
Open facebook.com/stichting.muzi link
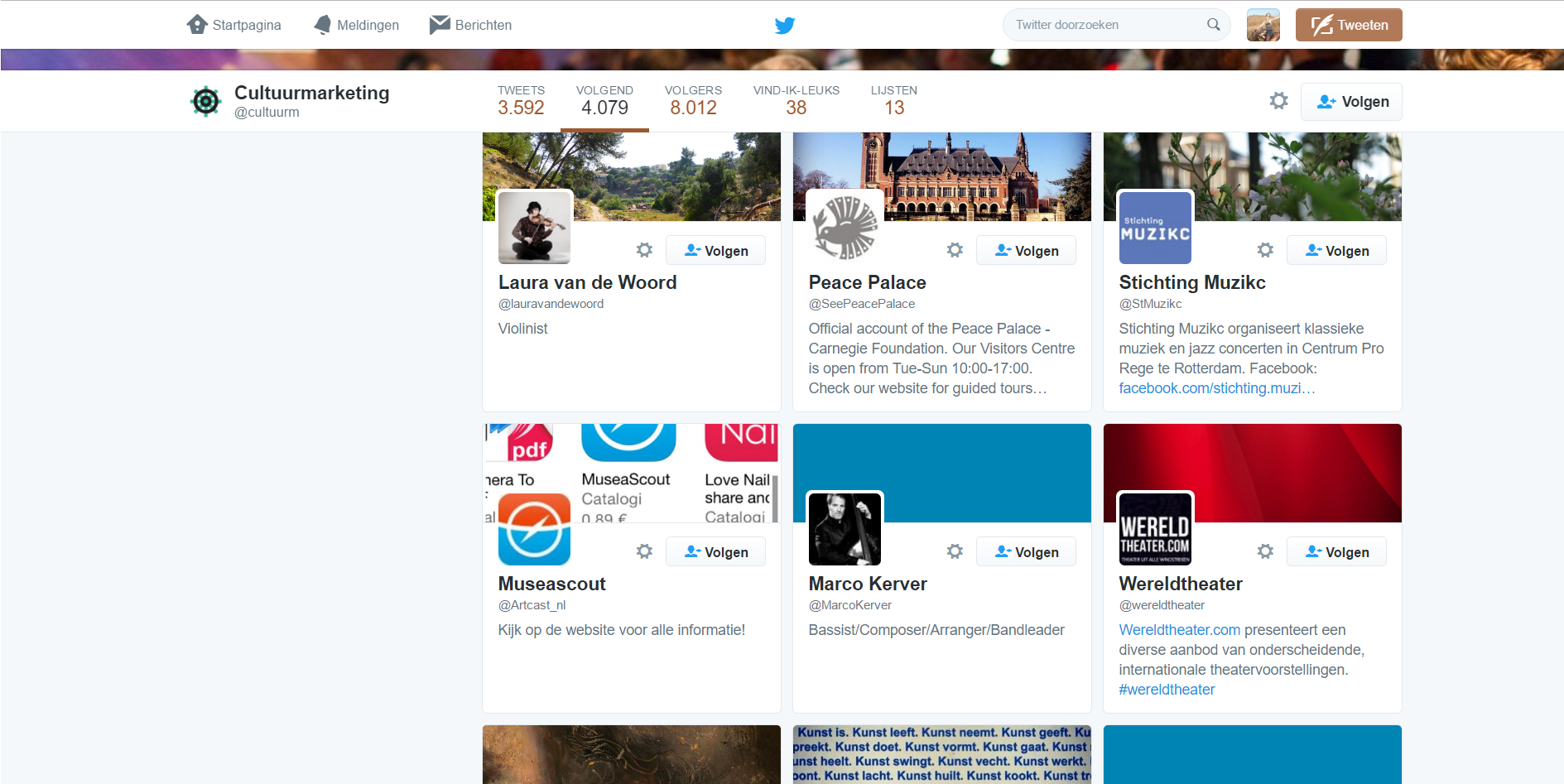click(x=1217, y=388)
